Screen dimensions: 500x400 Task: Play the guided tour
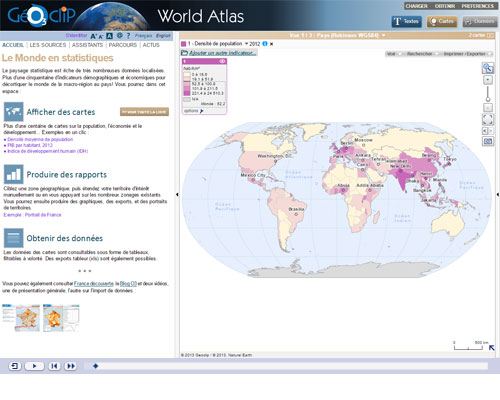click(x=34, y=366)
